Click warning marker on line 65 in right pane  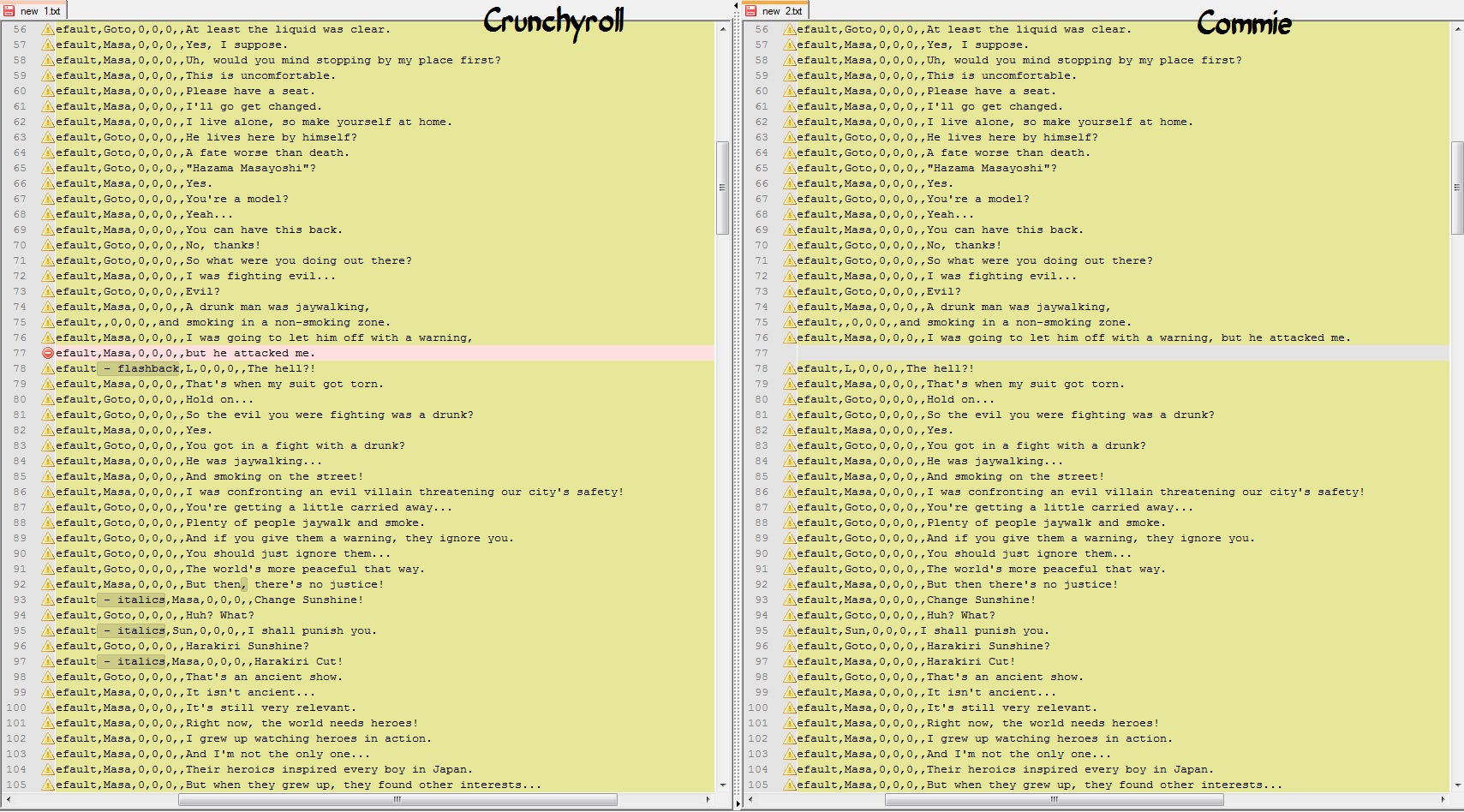coord(789,168)
